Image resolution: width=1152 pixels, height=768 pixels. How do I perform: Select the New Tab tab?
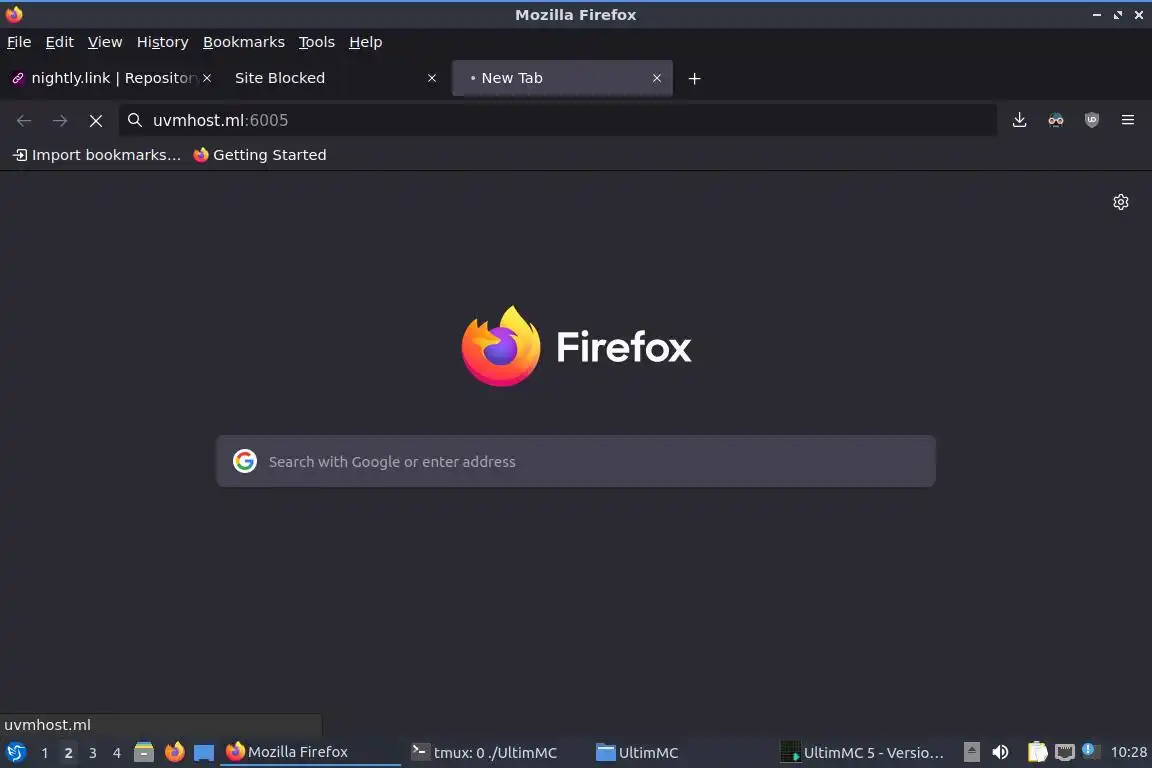pyautogui.click(x=562, y=78)
